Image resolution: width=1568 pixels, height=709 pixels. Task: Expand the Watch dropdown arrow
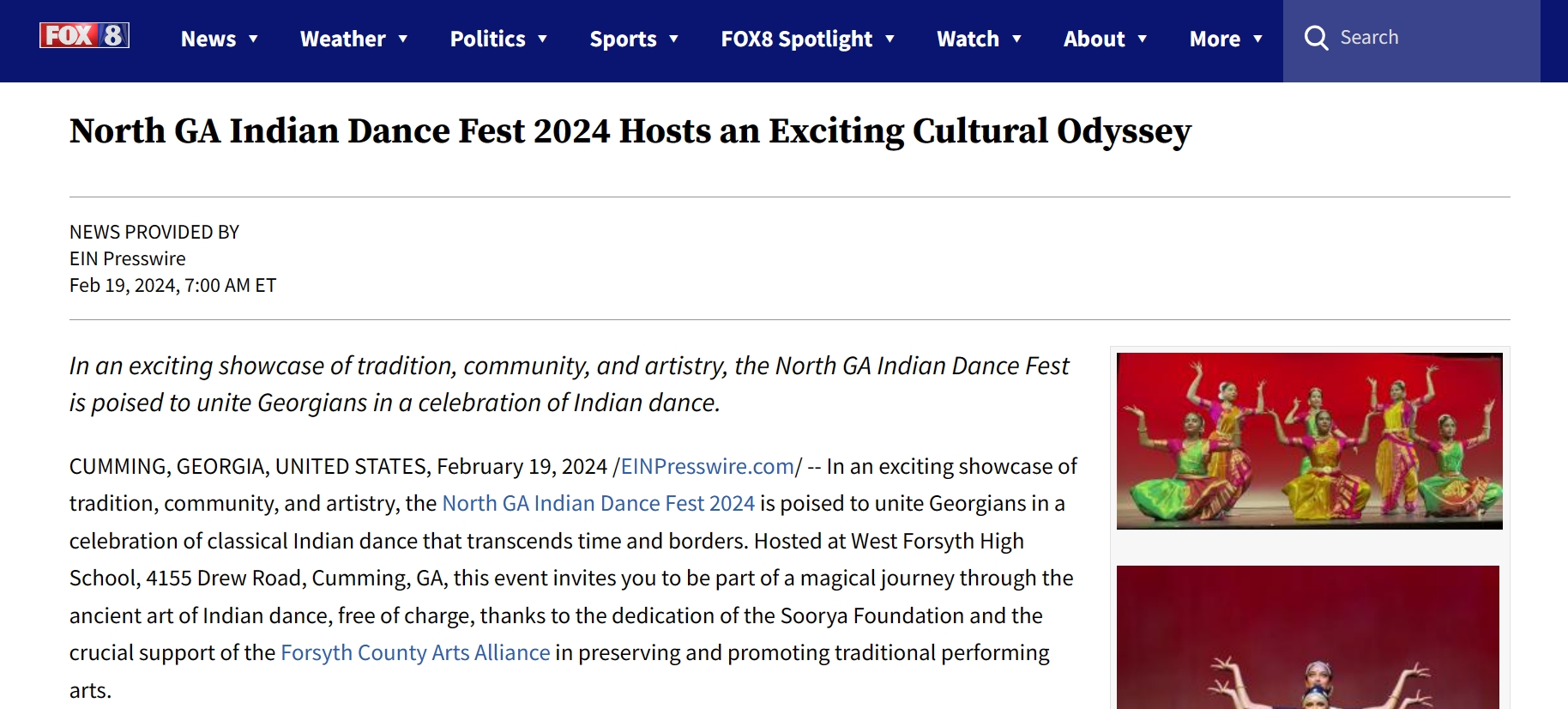tap(1016, 39)
